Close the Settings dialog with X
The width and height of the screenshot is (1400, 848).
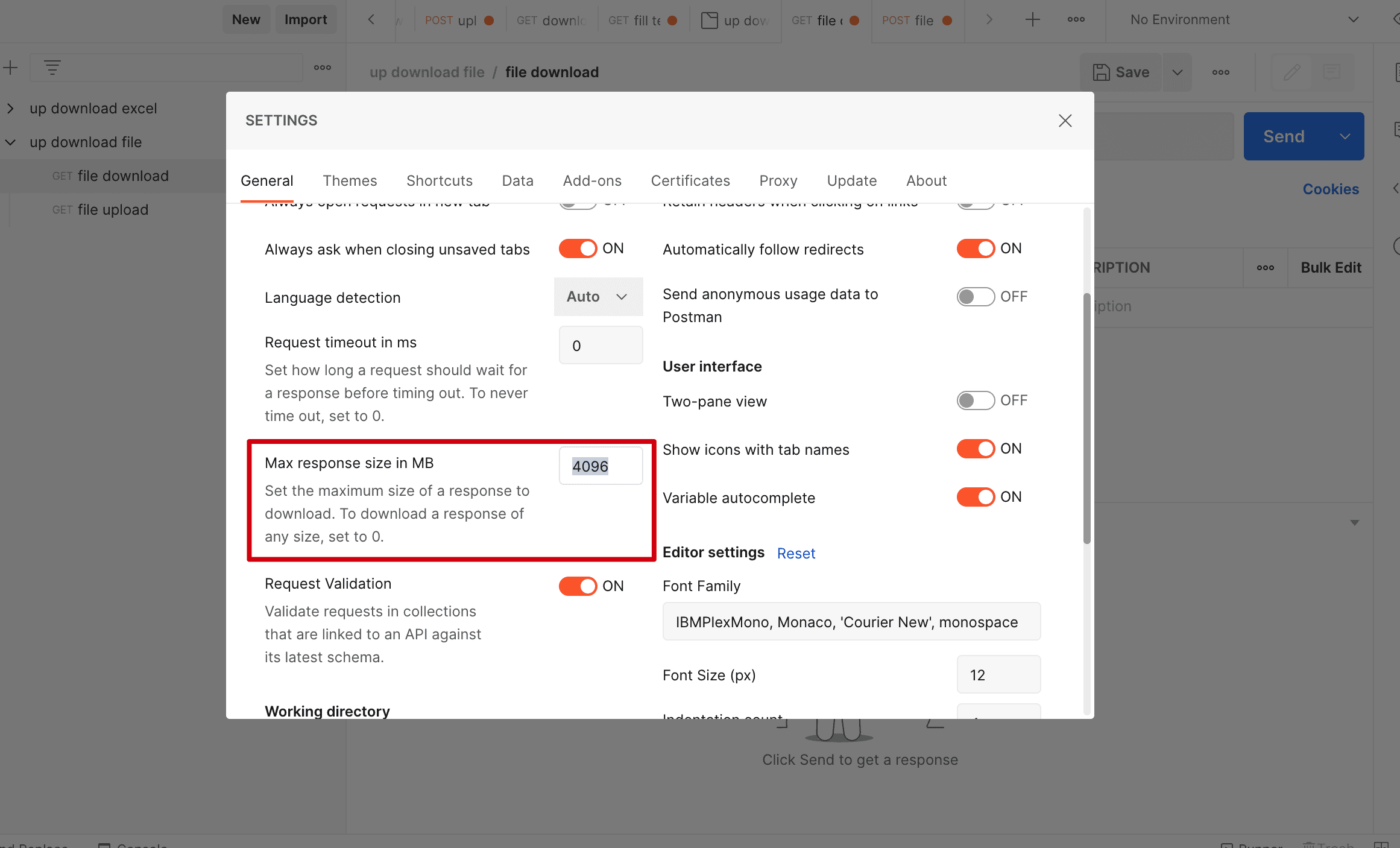click(1065, 121)
